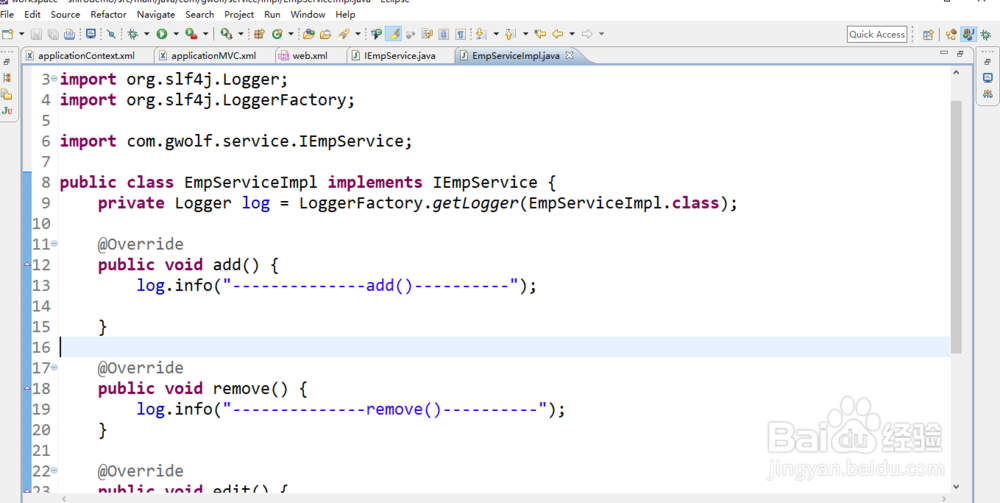Open the Window menu
Viewport: 1000px width, 503px height.
coord(307,14)
